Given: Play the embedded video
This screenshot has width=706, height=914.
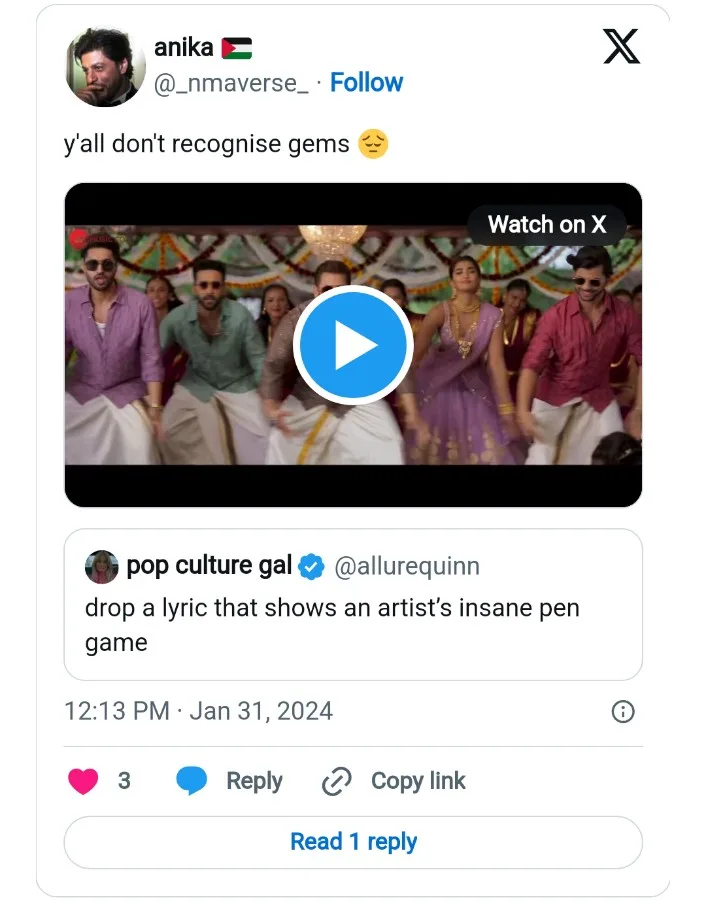Looking at the screenshot, I should click(x=353, y=345).
